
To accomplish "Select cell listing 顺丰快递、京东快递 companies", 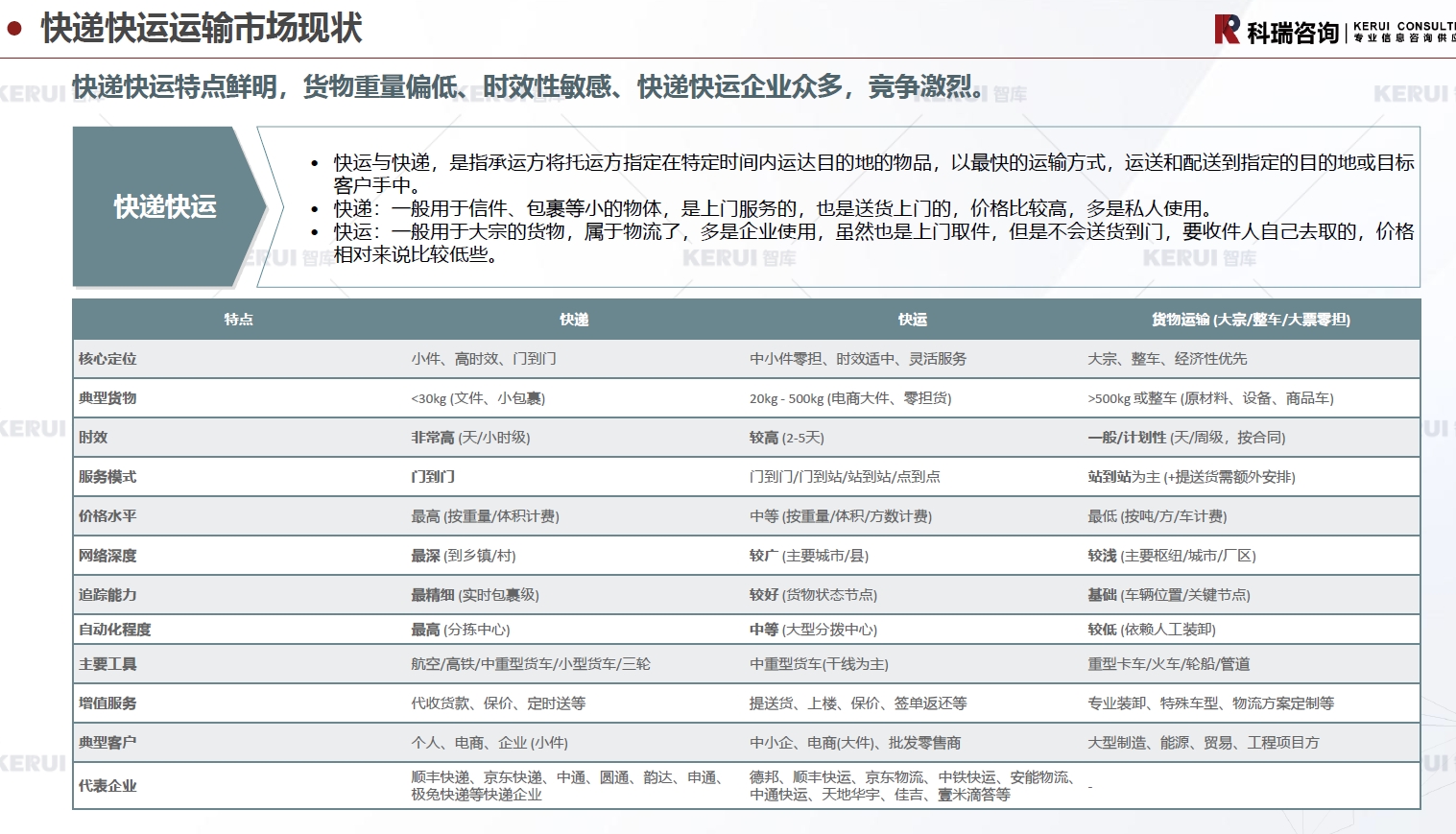I will [568, 786].
